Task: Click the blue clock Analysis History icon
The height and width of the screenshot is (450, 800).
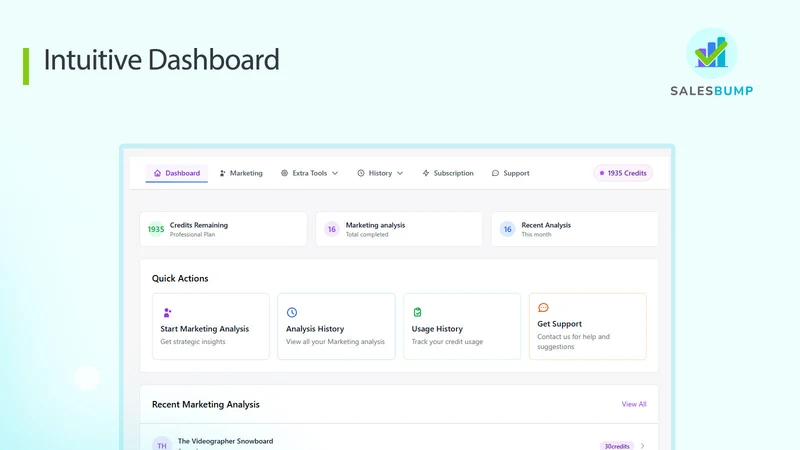Action: [x=292, y=312]
